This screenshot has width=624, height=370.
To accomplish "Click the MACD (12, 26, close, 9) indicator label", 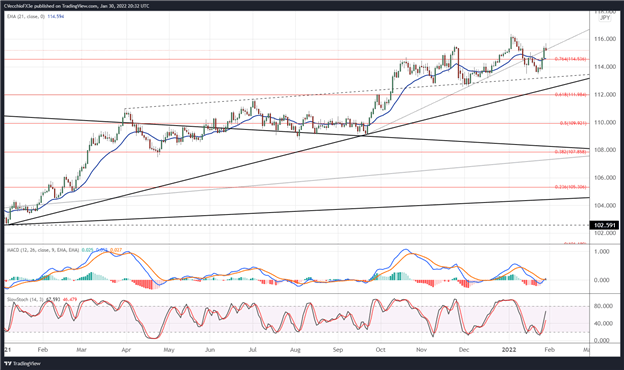I will click(x=43, y=250).
